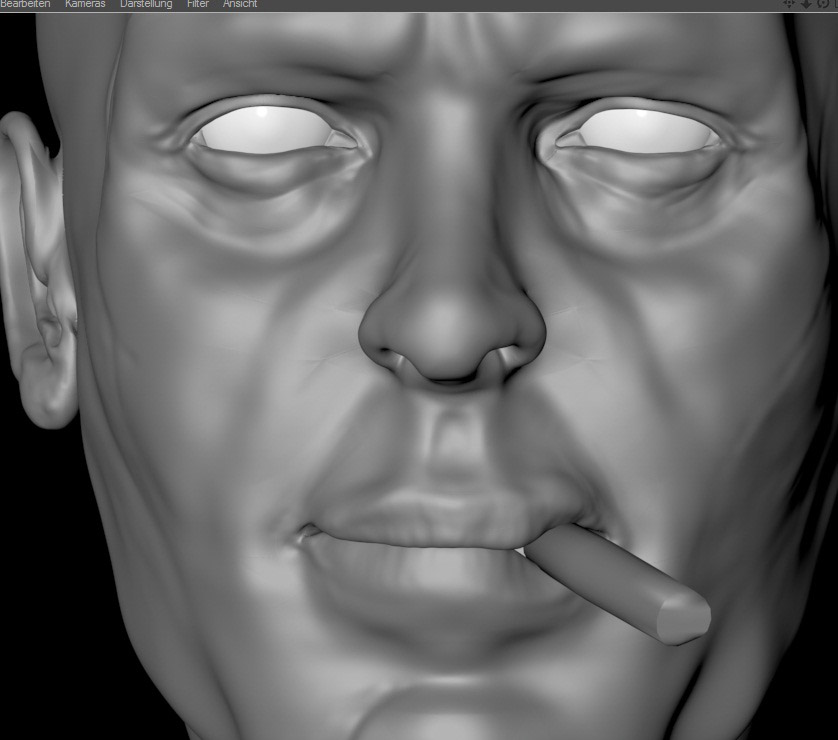Click the viewport pan (move camera) icon
This screenshot has width=838, height=740.
(x=789, y=4)
